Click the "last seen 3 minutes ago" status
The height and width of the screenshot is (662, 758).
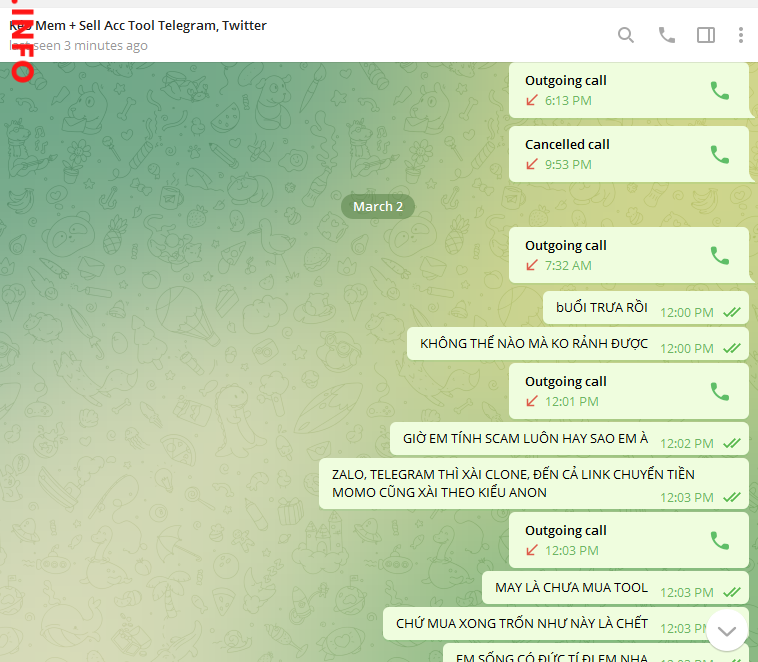[90, 46]
